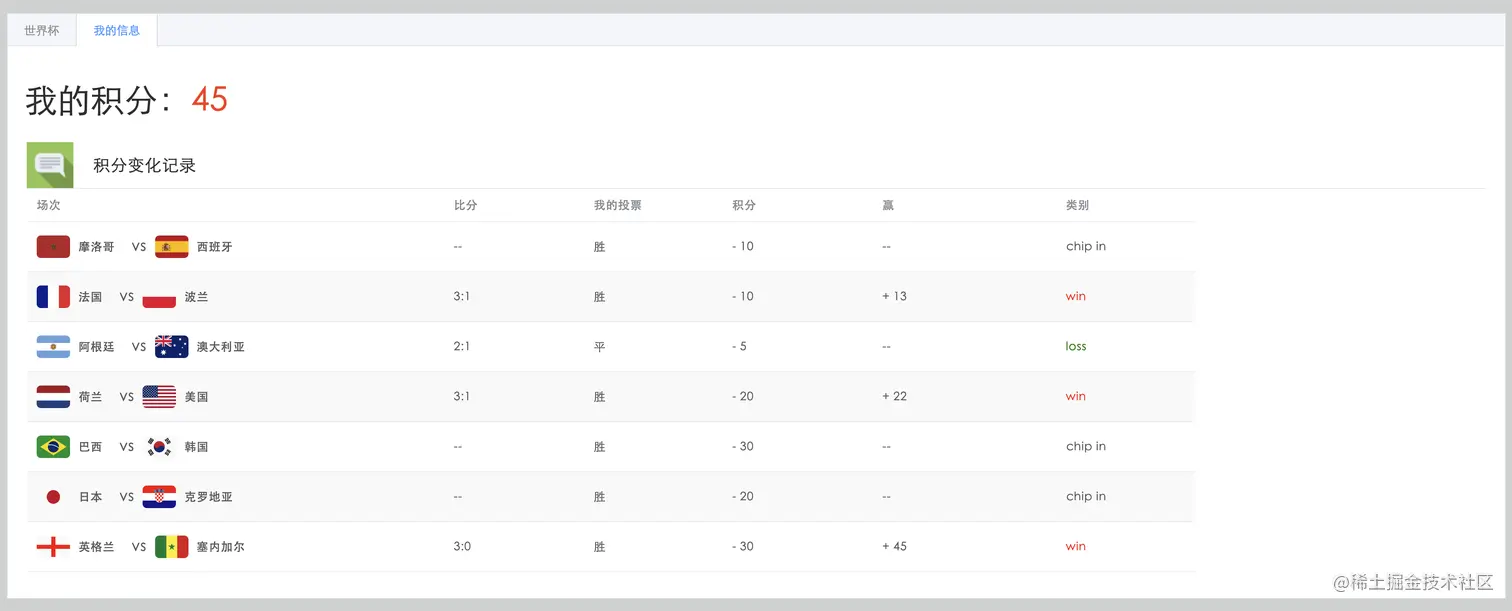
Task: Click the Morocco flag icon
Action: coord(53,246)
